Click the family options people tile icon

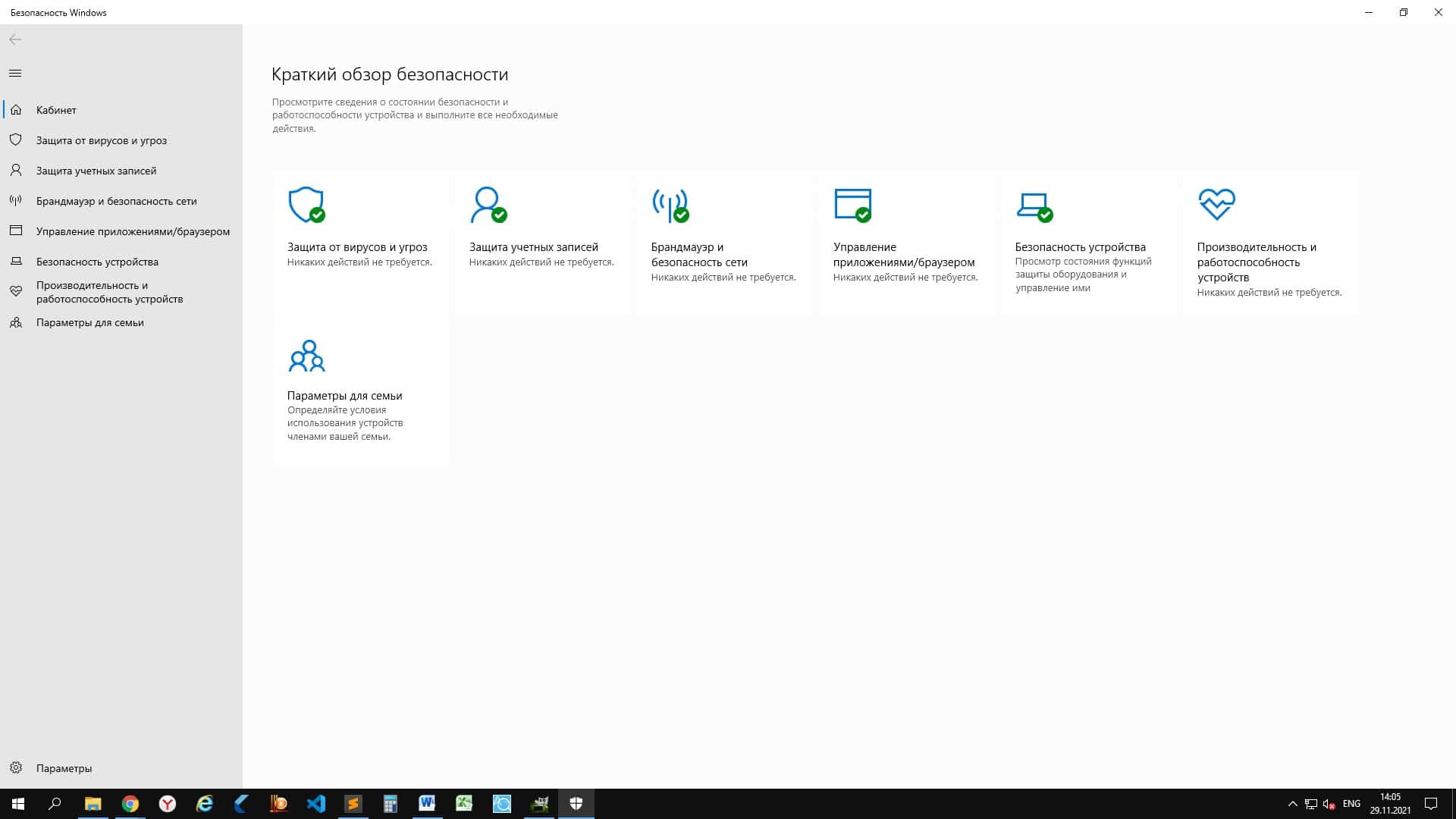[306, 356]
